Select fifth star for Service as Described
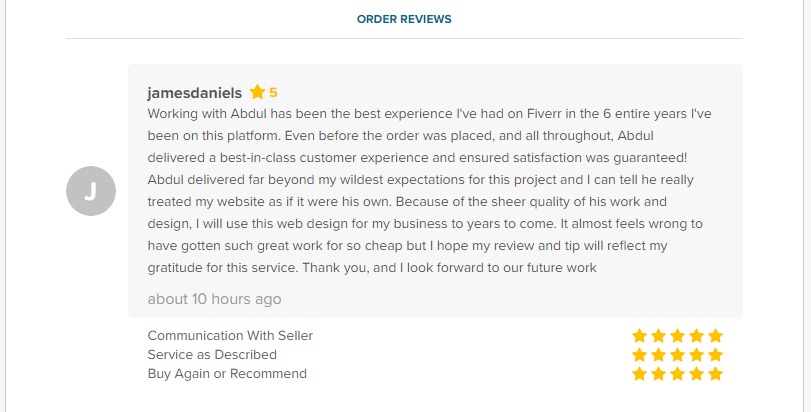This screenshot has height=412, width=811. (x=715, y=355)
